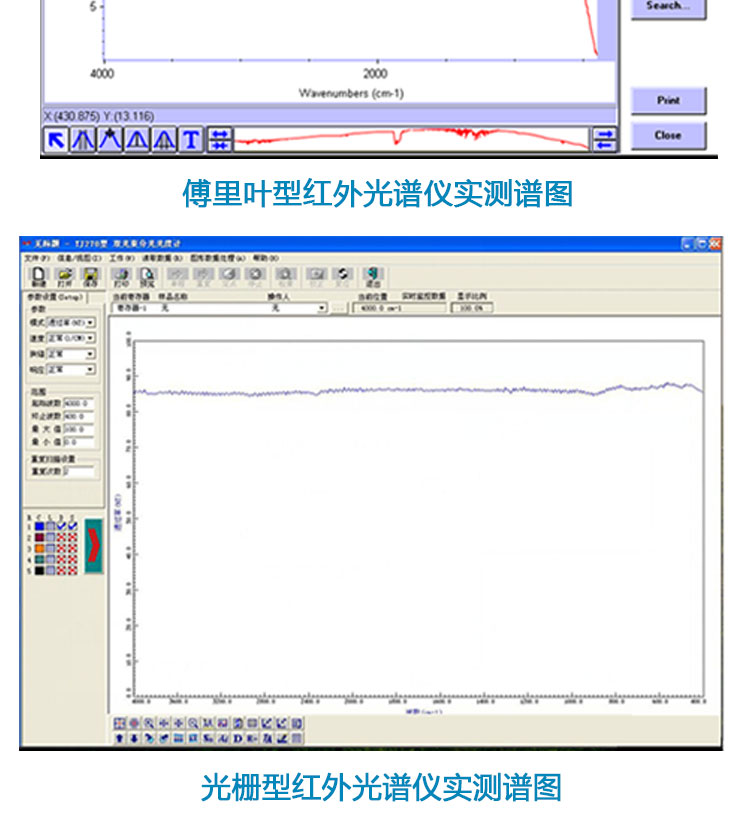The width and height of the screenshot is (750, 829).
Task: Click the Open (打开) folder icon
Action: pos(65,276)
